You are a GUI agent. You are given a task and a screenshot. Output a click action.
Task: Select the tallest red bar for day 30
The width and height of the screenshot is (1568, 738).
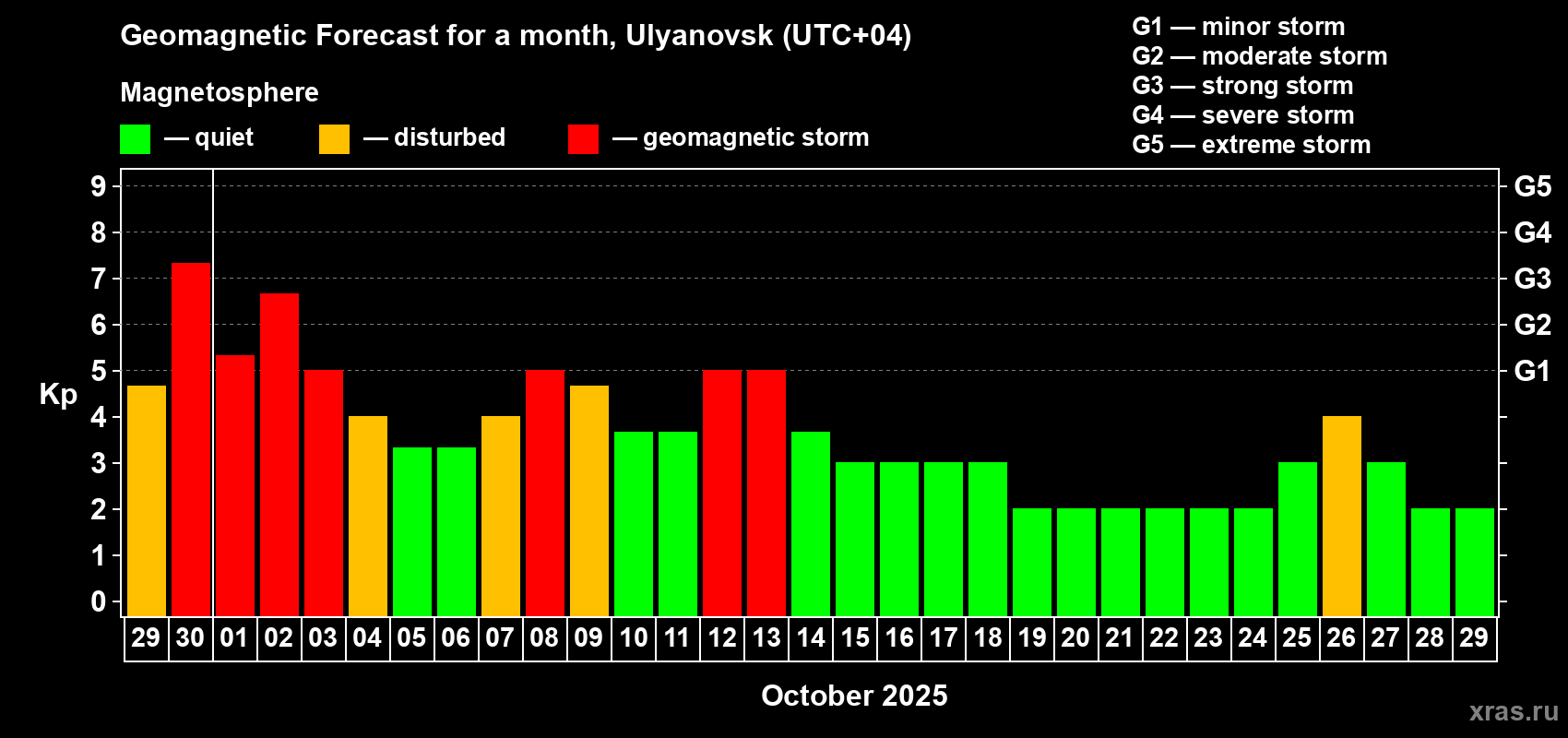(191, 439)
